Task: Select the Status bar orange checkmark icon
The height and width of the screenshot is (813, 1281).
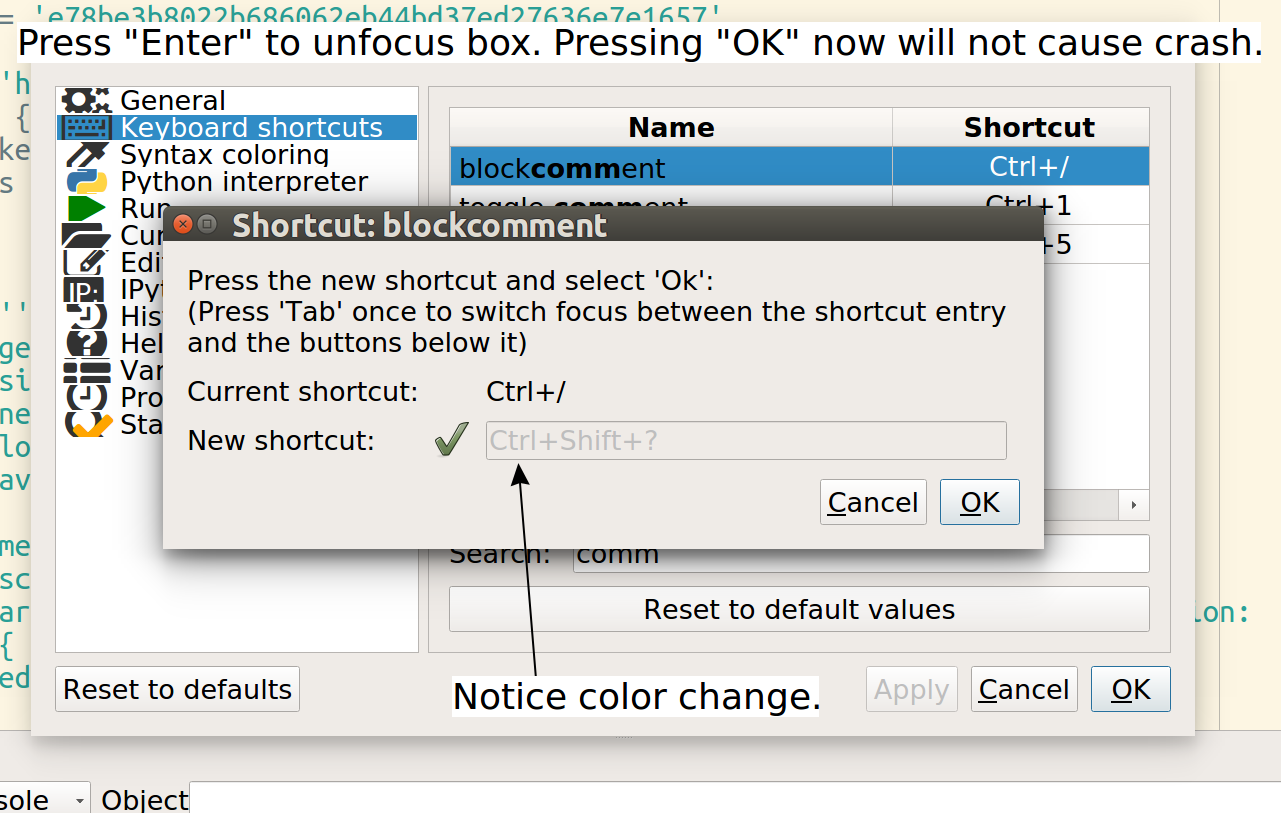Action: coord(87,424)
